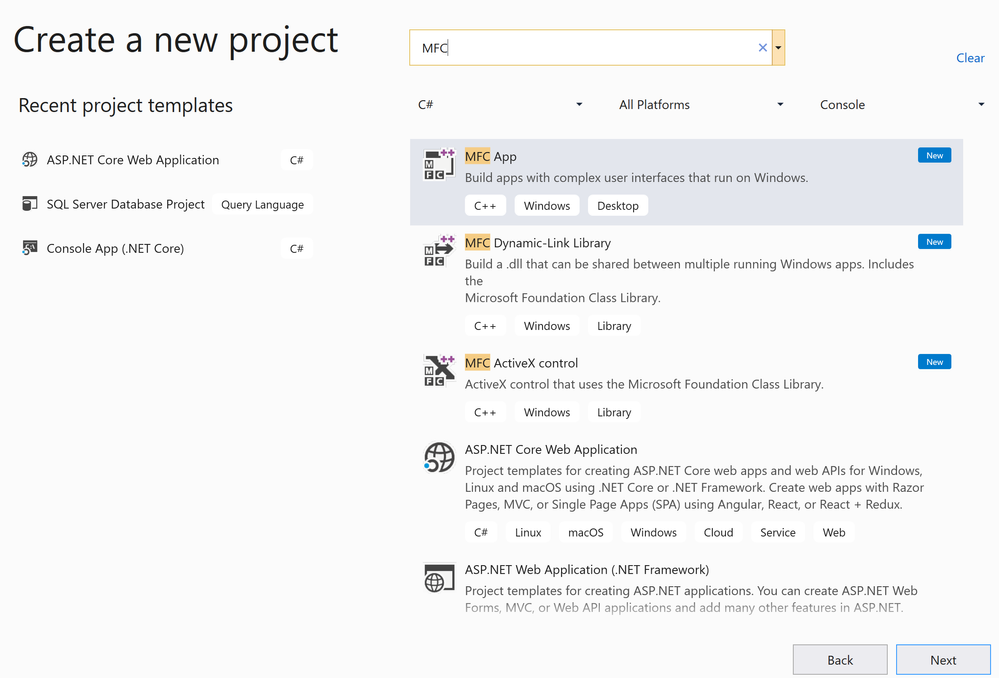This screenshot has width=999, height=678.
Task: Expand the search history dropdown arrow
Action: pos(778,48)
